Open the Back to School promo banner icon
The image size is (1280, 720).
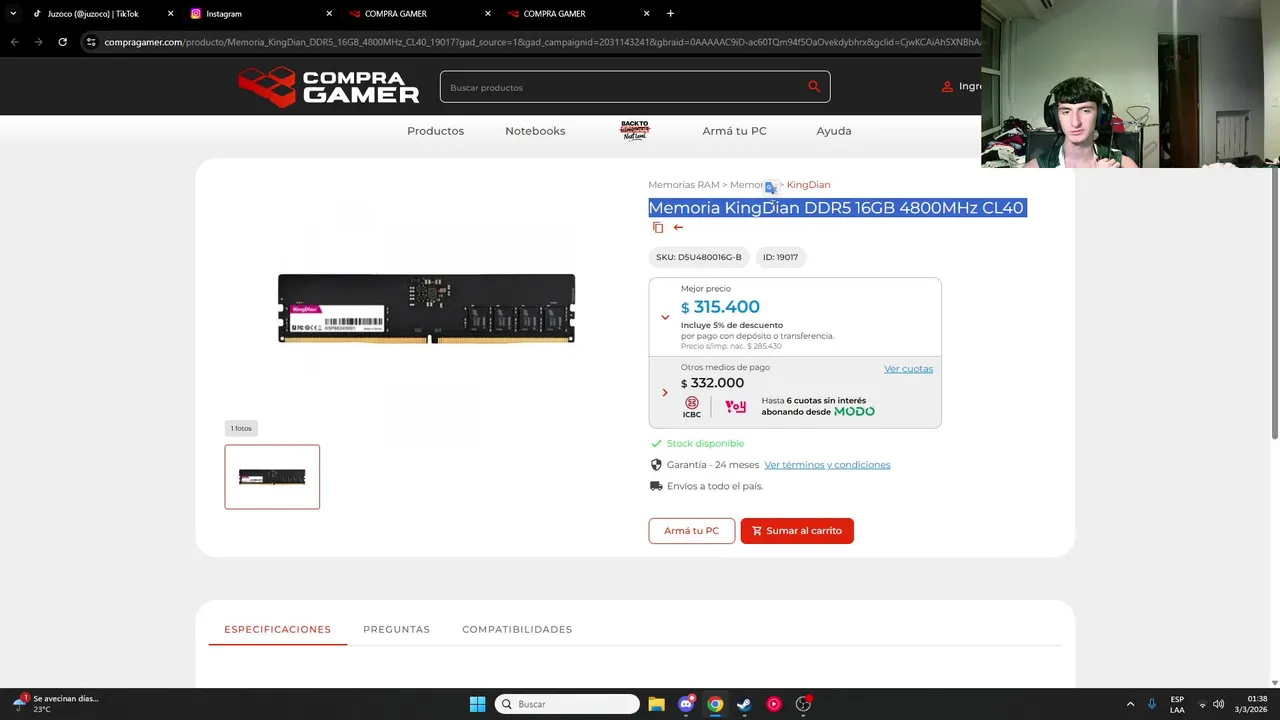coord(634,131)
